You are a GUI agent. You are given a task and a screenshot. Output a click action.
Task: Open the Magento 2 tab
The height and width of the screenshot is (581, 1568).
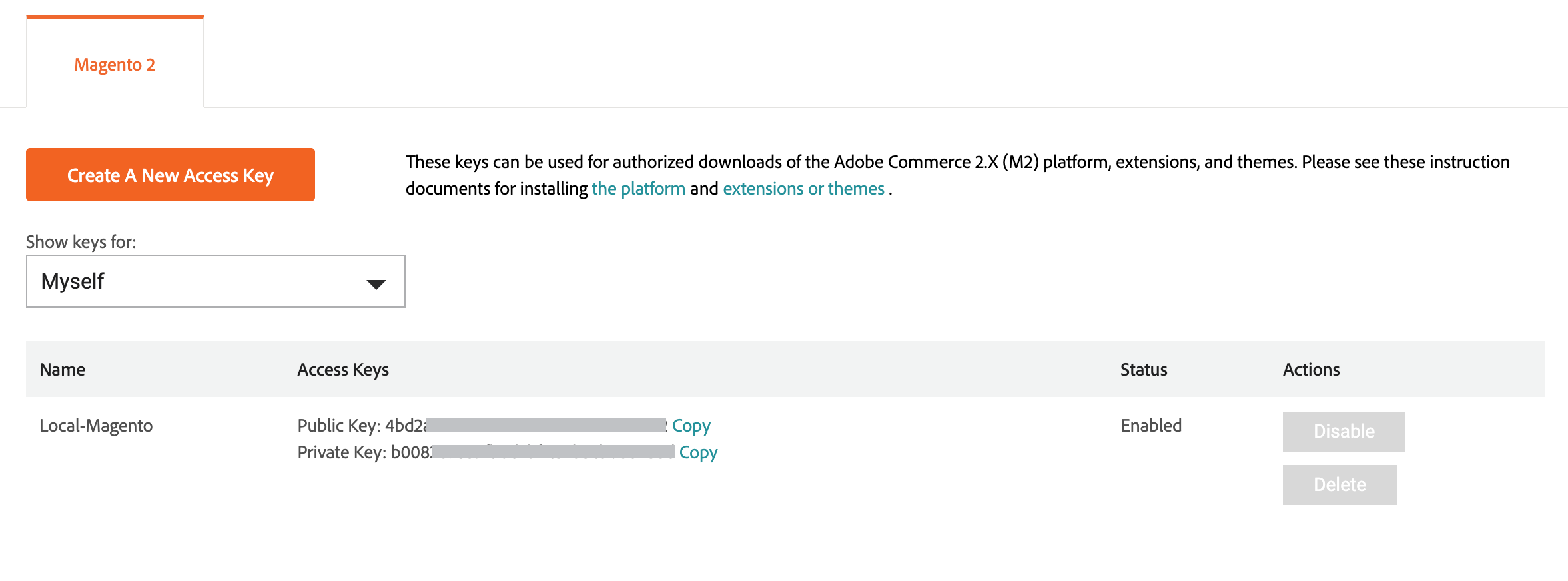pos(115,65)
